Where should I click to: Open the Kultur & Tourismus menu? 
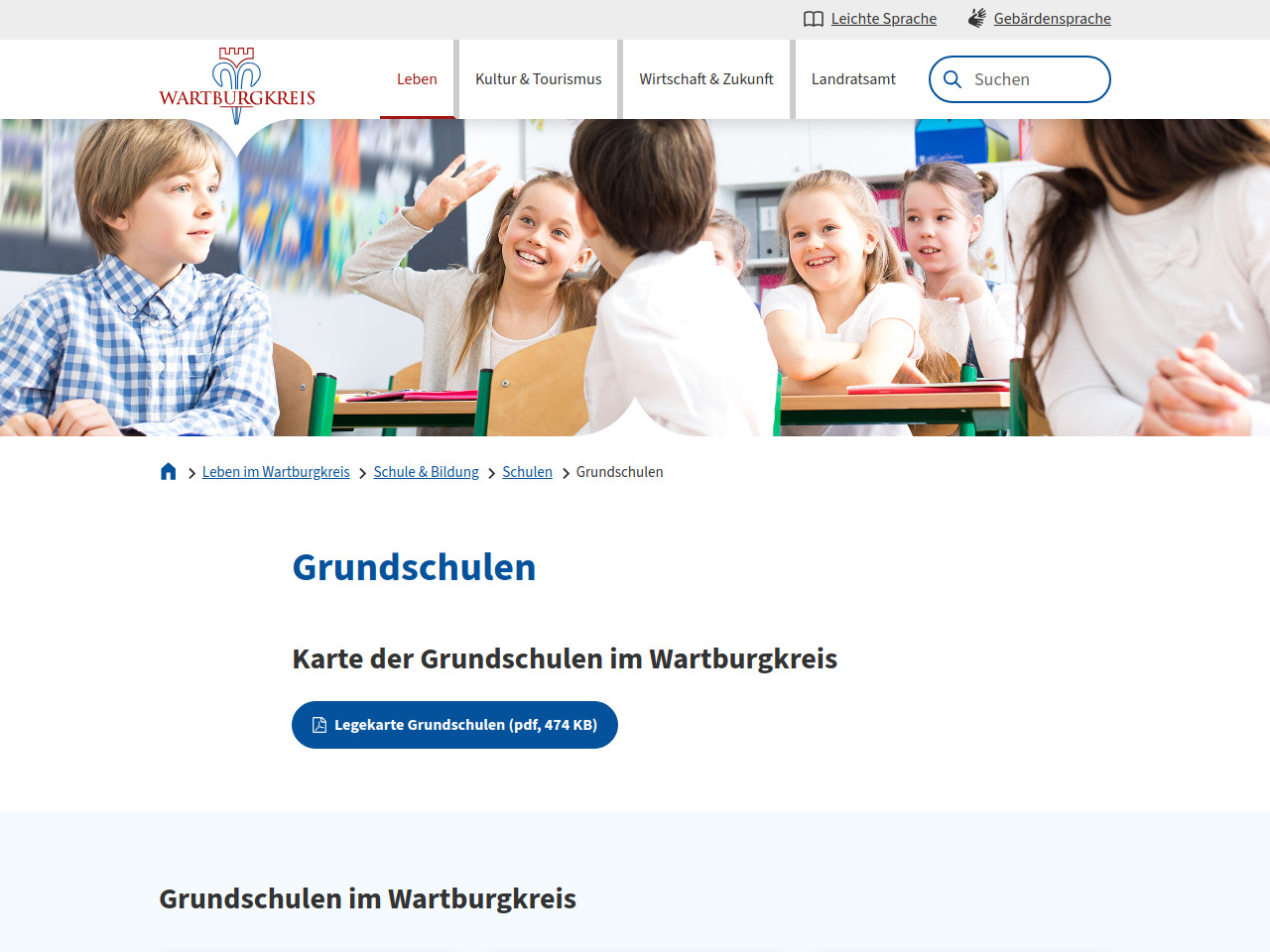click(x=538, y=79)
